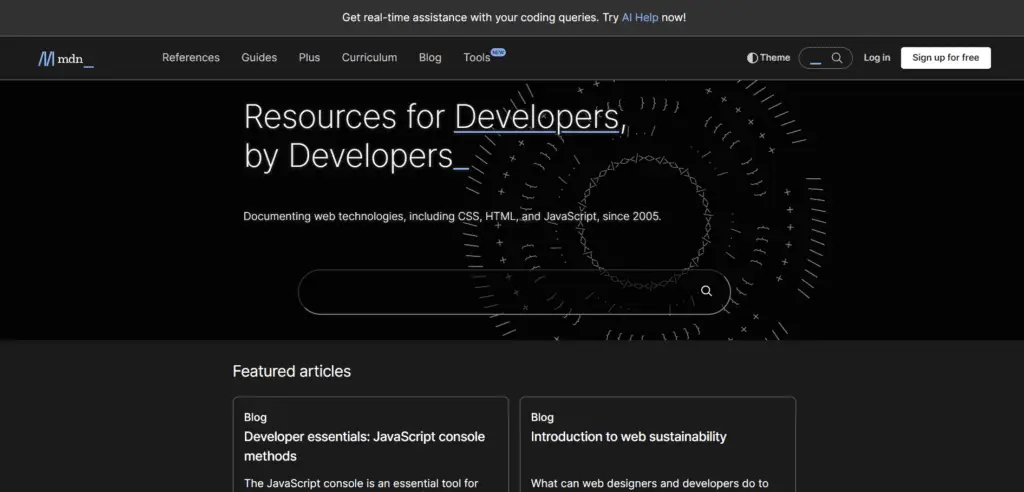
Task: Open the Guides menu
Action: (259, 57)
